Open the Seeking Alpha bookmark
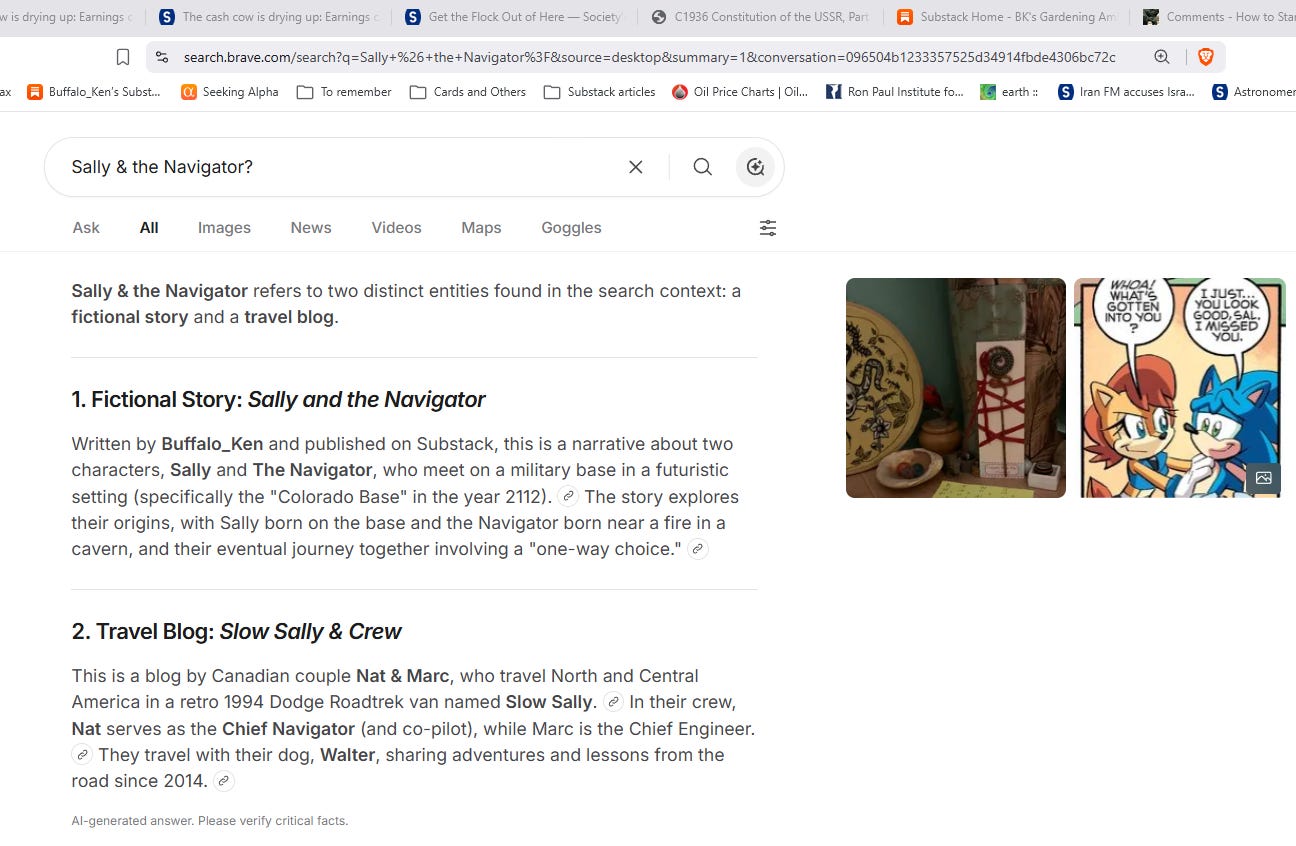This screenshot has height=846, width=1296. 230,92
